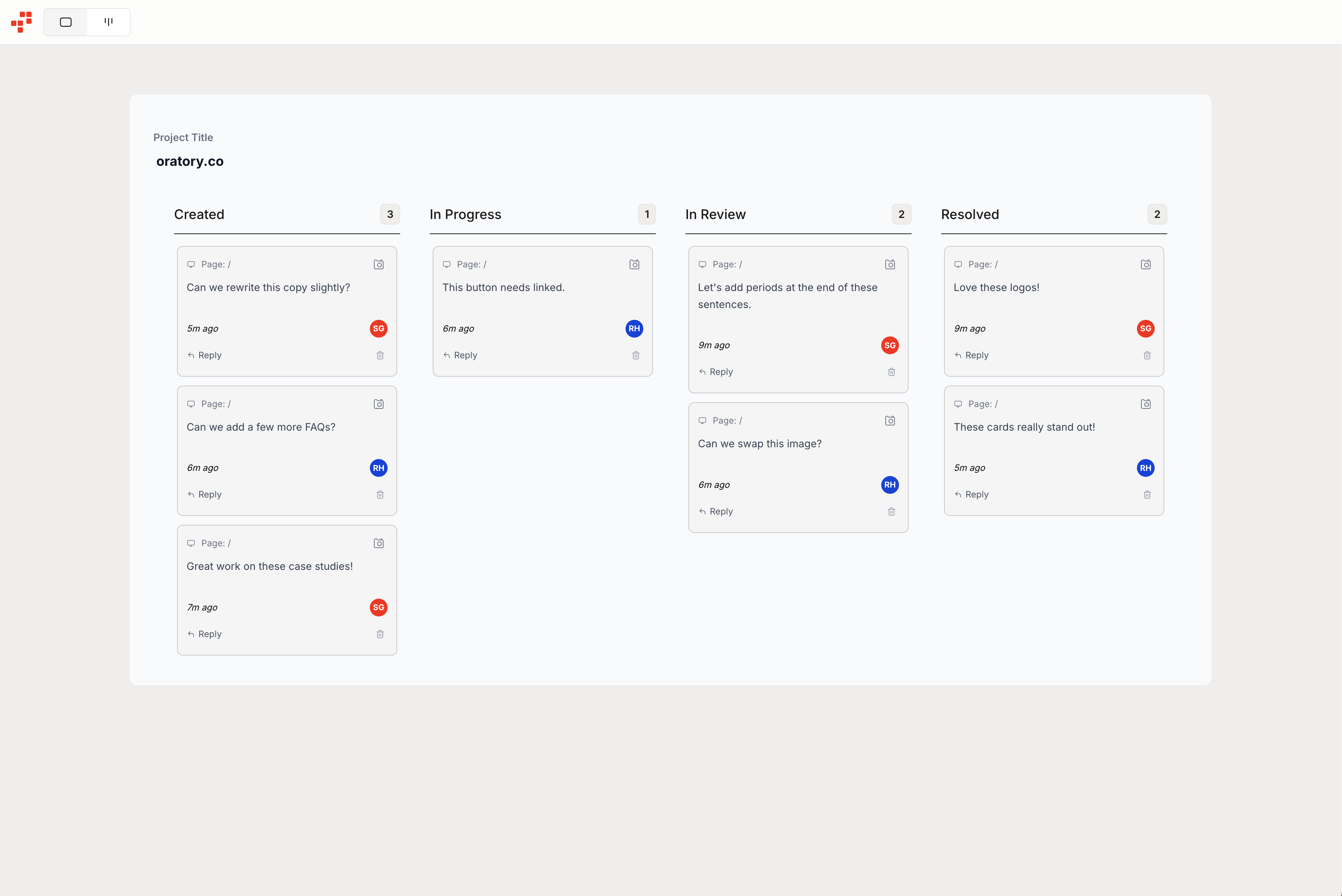Delete the 'Can we rewrite this copy slightly?' comment

(x=380, y=355)
